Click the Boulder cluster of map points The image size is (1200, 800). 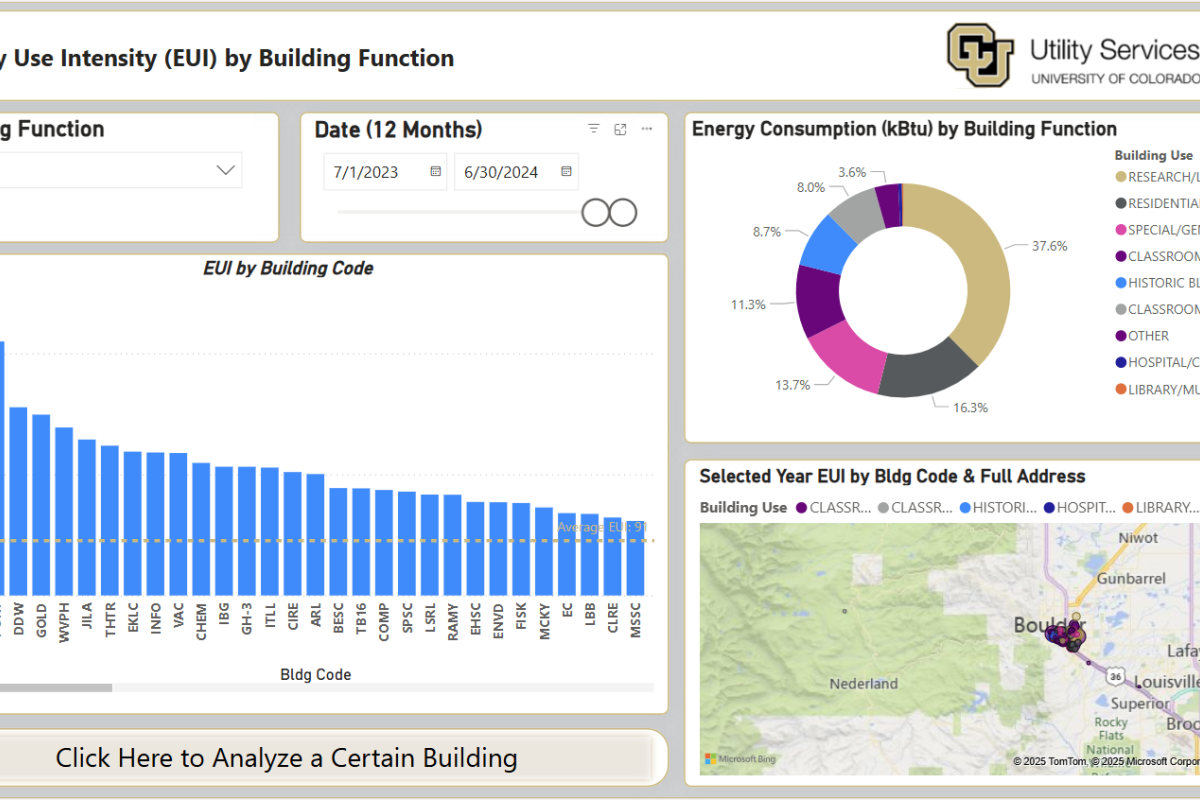(1064, 634)
